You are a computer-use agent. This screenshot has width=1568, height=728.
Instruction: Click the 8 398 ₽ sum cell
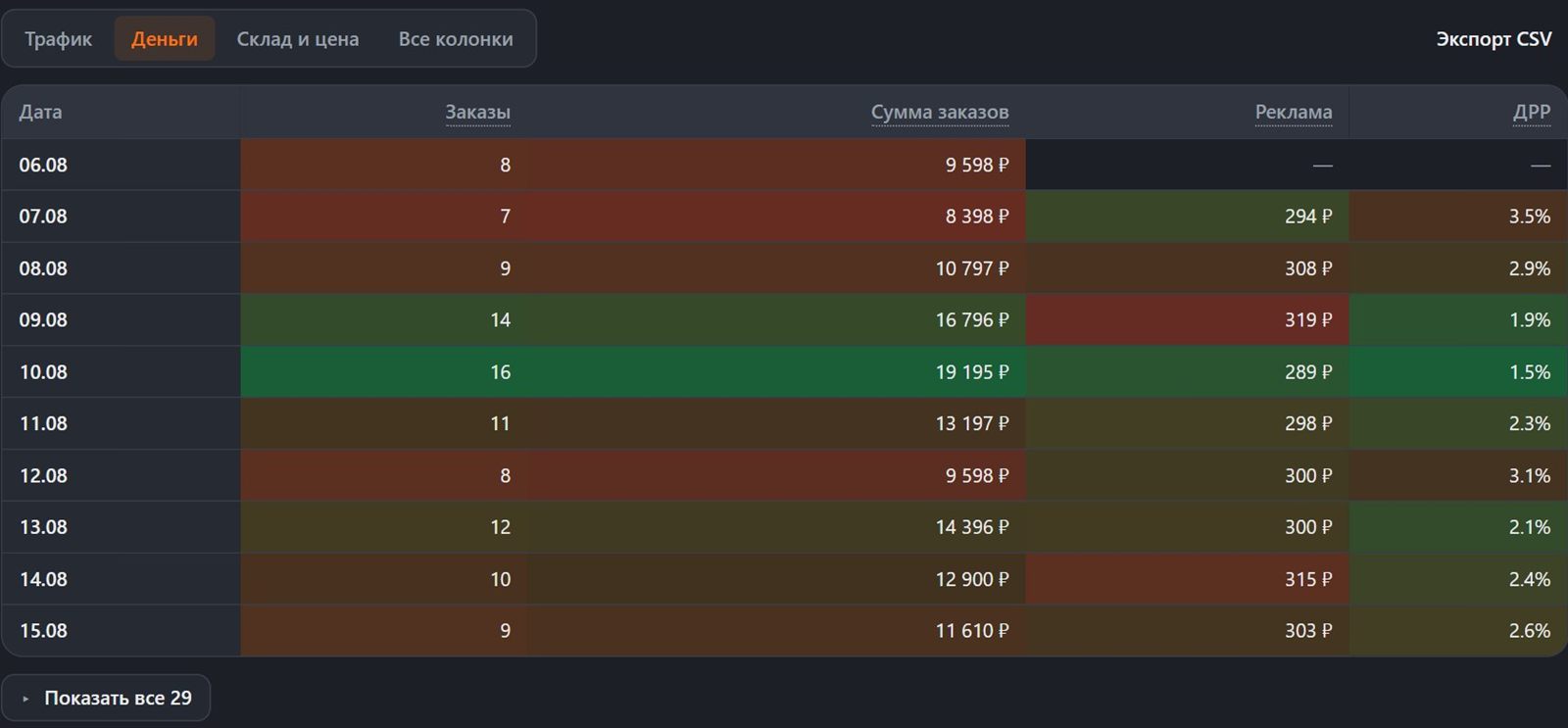[x=776, y=217]
